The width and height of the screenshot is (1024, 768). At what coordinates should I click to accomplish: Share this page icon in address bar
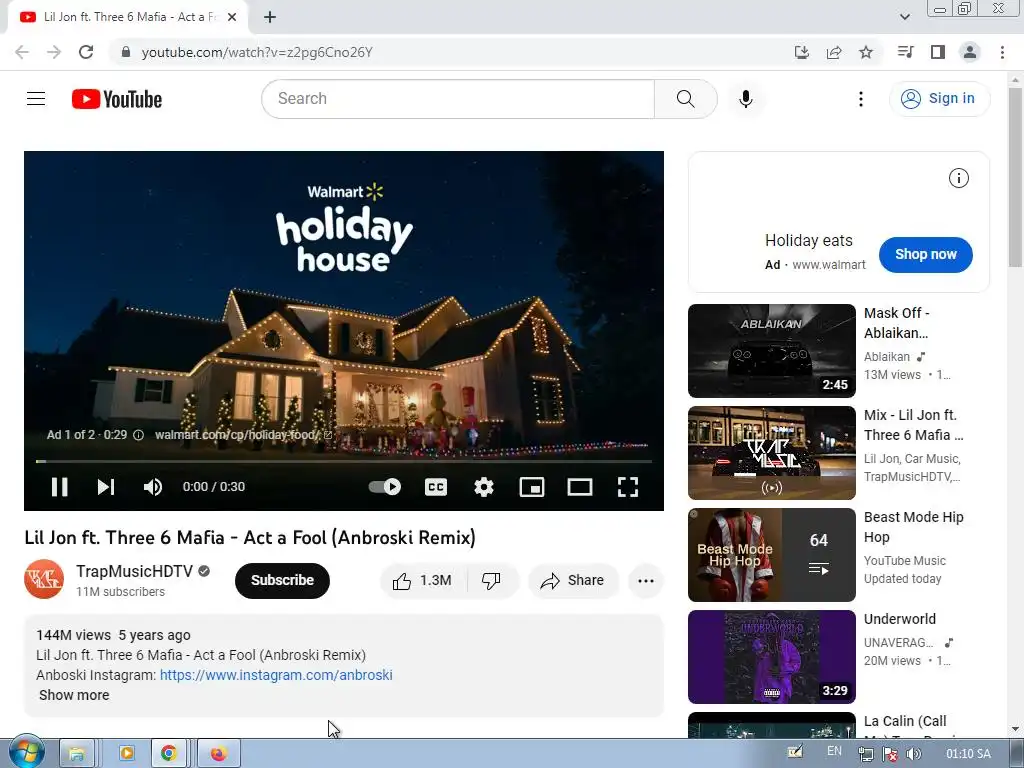[834, 52]
